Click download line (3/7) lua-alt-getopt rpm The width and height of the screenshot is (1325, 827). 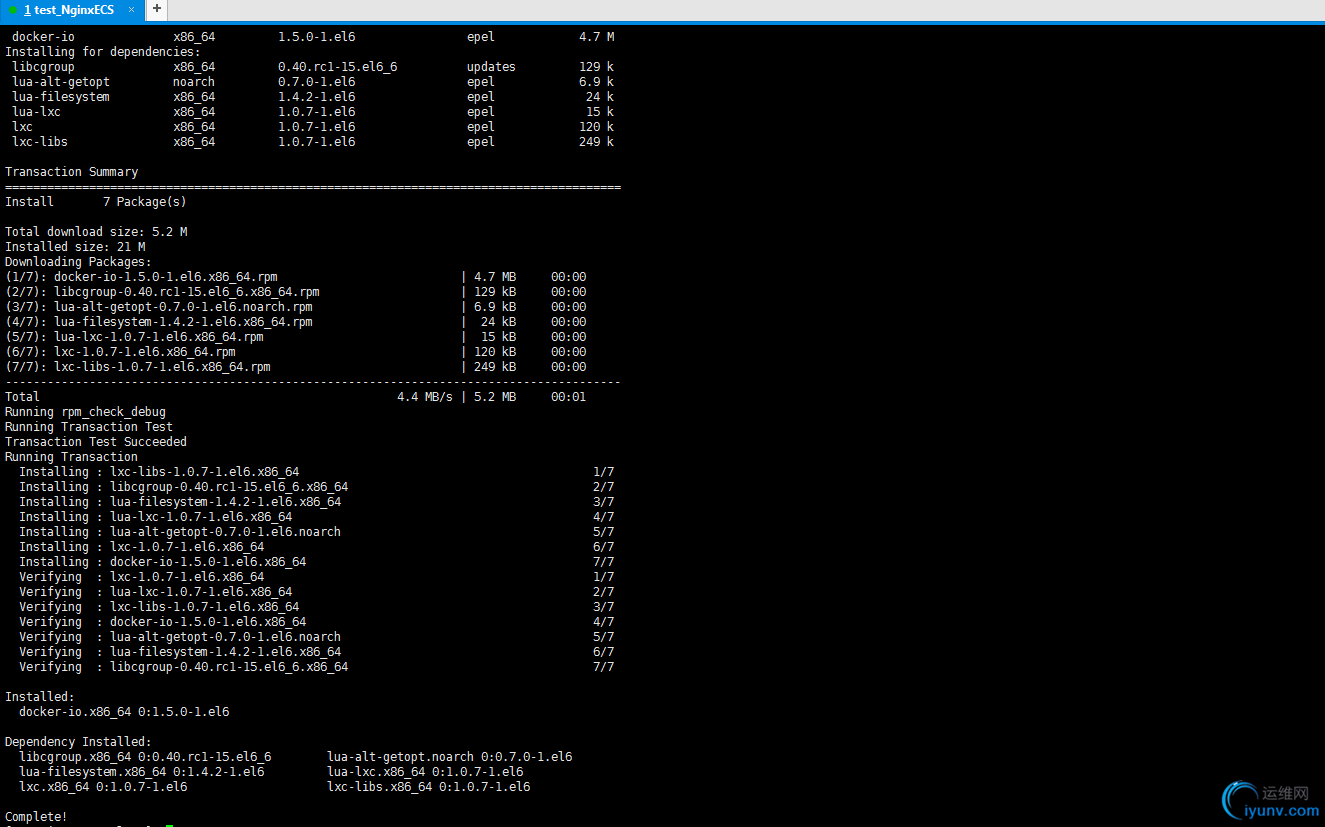[x=296, y=307]
